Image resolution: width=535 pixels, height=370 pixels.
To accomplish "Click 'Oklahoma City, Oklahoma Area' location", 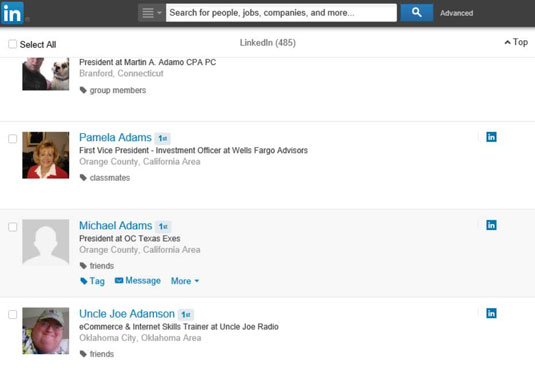I will (x=140, y=338).
